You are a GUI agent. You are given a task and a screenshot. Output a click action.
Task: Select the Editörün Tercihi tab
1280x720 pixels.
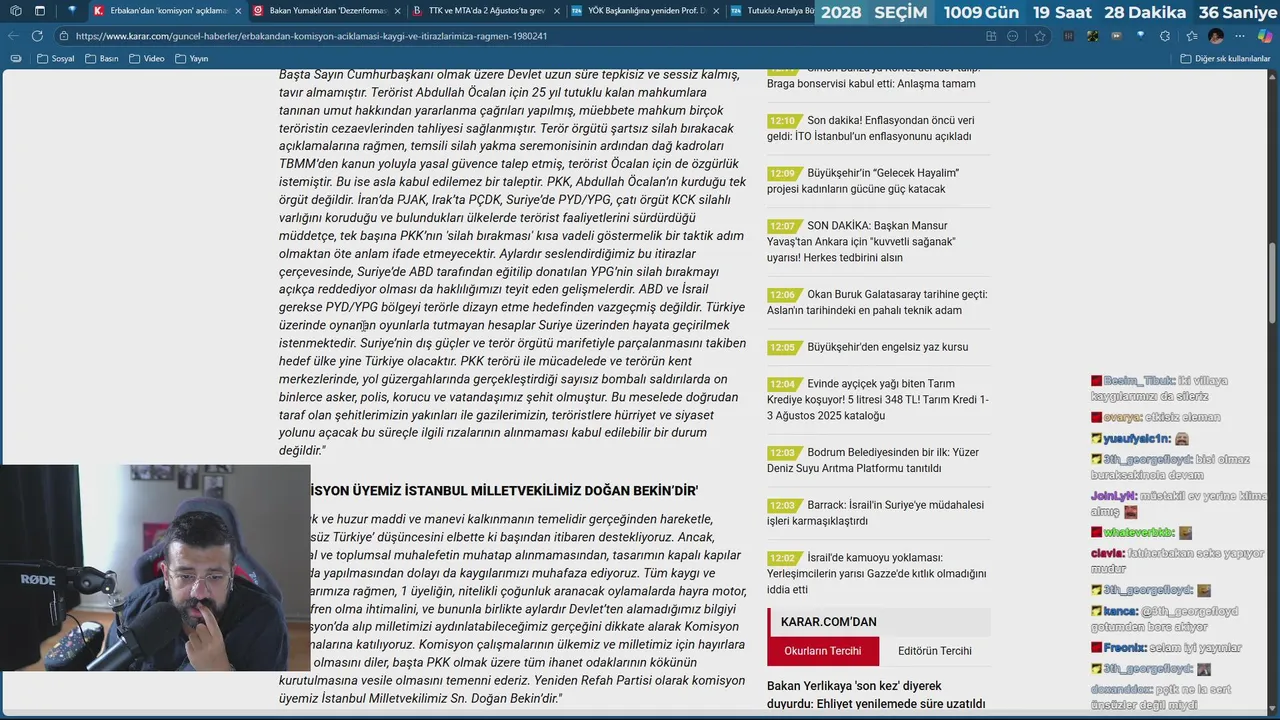coord(934,651)
